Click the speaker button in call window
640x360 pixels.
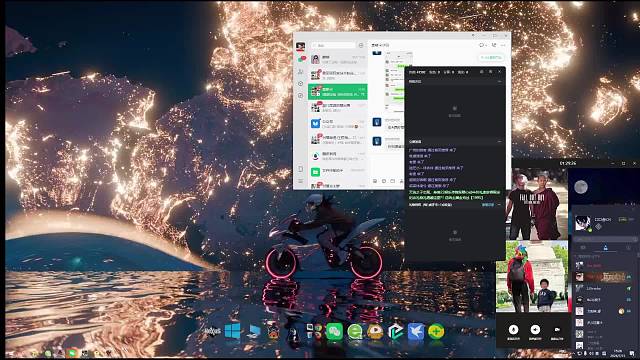coord(535,330)
